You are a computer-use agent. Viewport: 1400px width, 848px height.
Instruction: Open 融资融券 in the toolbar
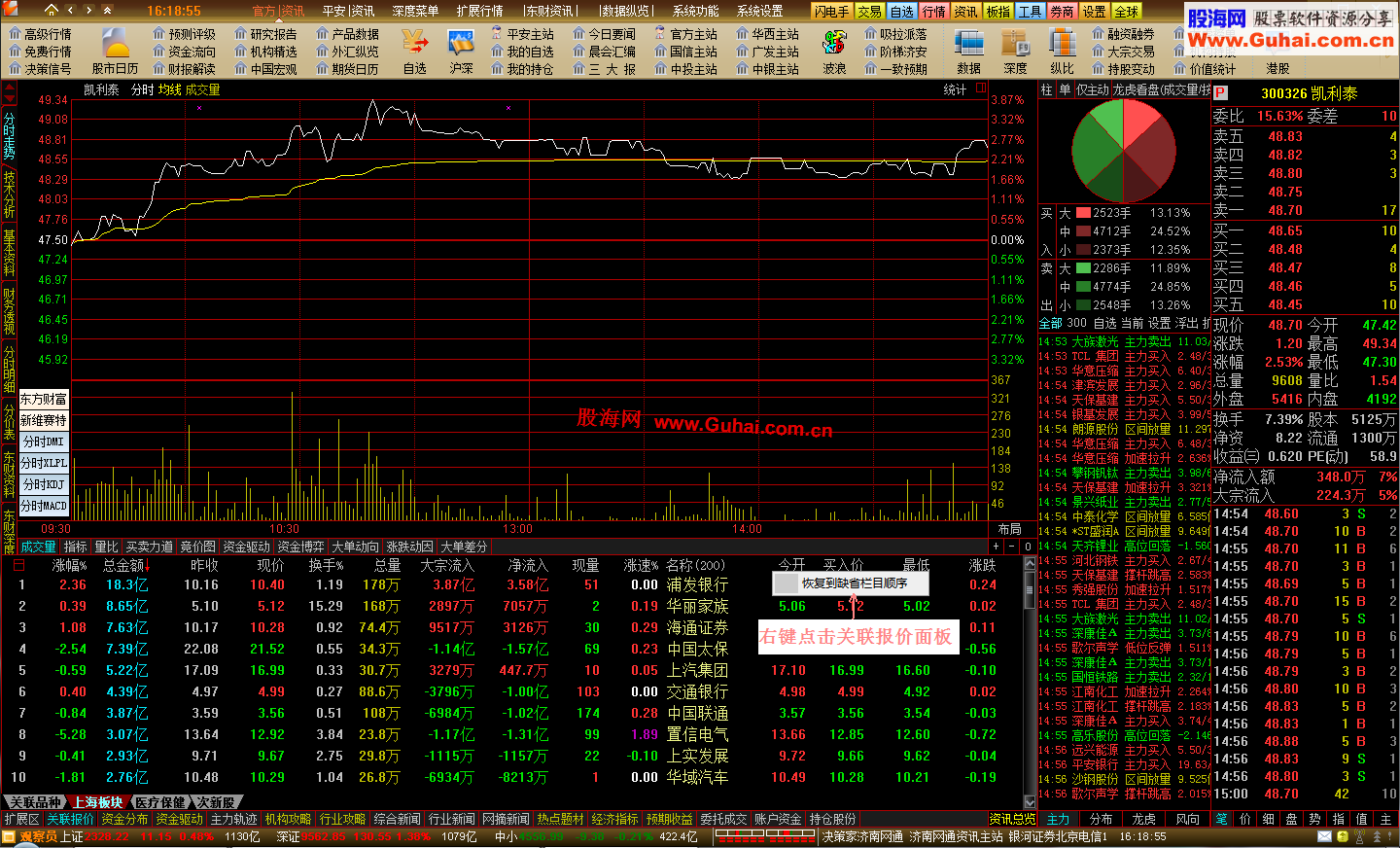[x=1123, y=34]
